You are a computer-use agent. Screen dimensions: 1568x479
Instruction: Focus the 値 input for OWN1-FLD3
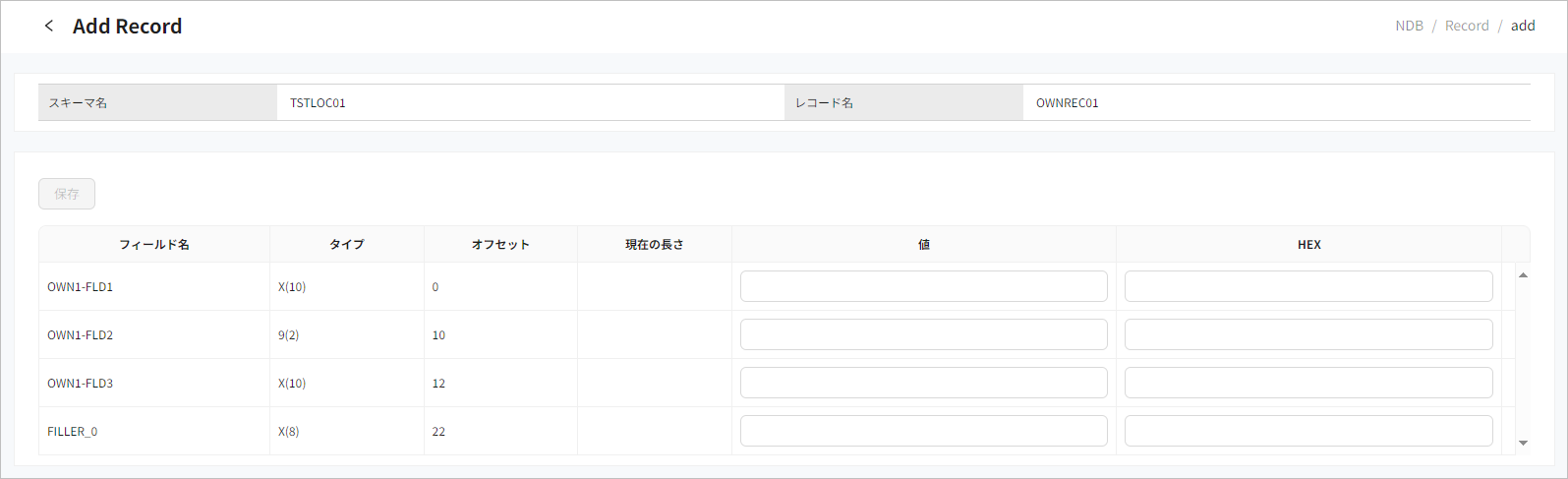pyautogui.click(x=923, y=383)
